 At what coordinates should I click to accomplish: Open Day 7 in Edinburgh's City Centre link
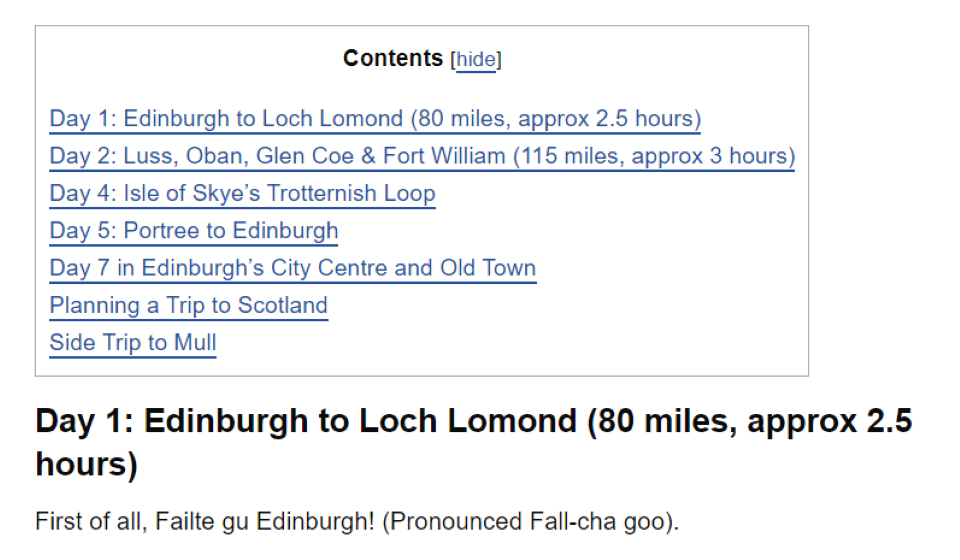click(292, 268)
